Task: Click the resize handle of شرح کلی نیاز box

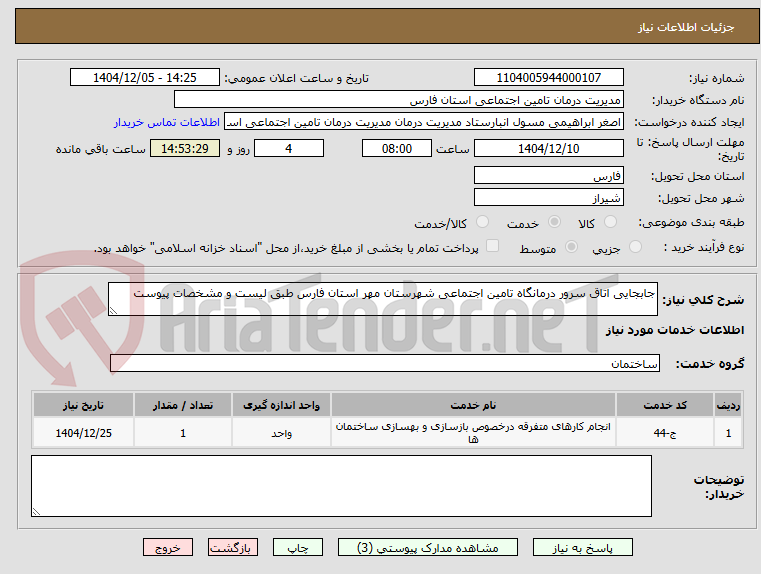Action: (x=113, y=311)
